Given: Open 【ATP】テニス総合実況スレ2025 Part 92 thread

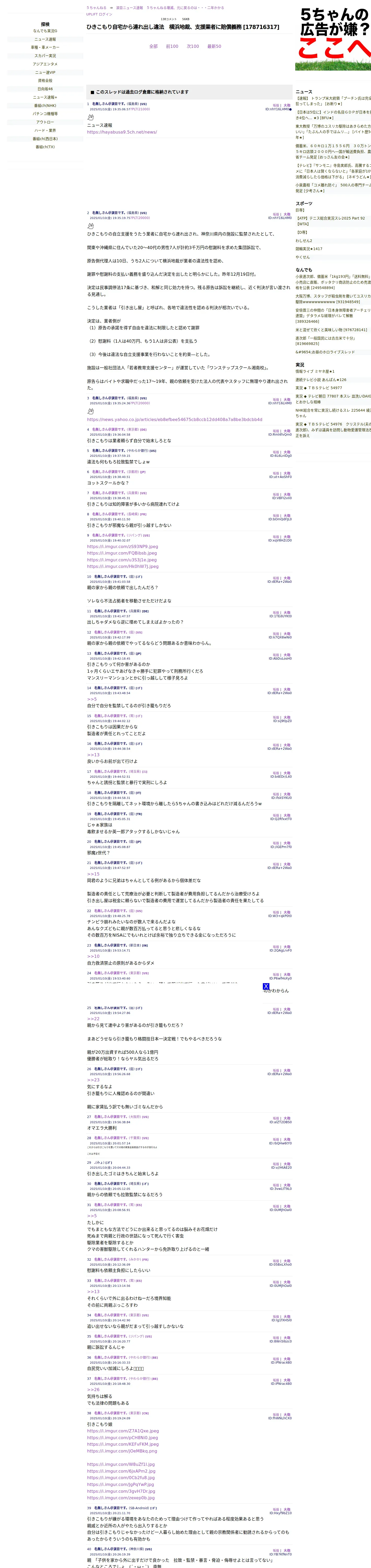Looking at the screenshot, I should click(332, 221).
